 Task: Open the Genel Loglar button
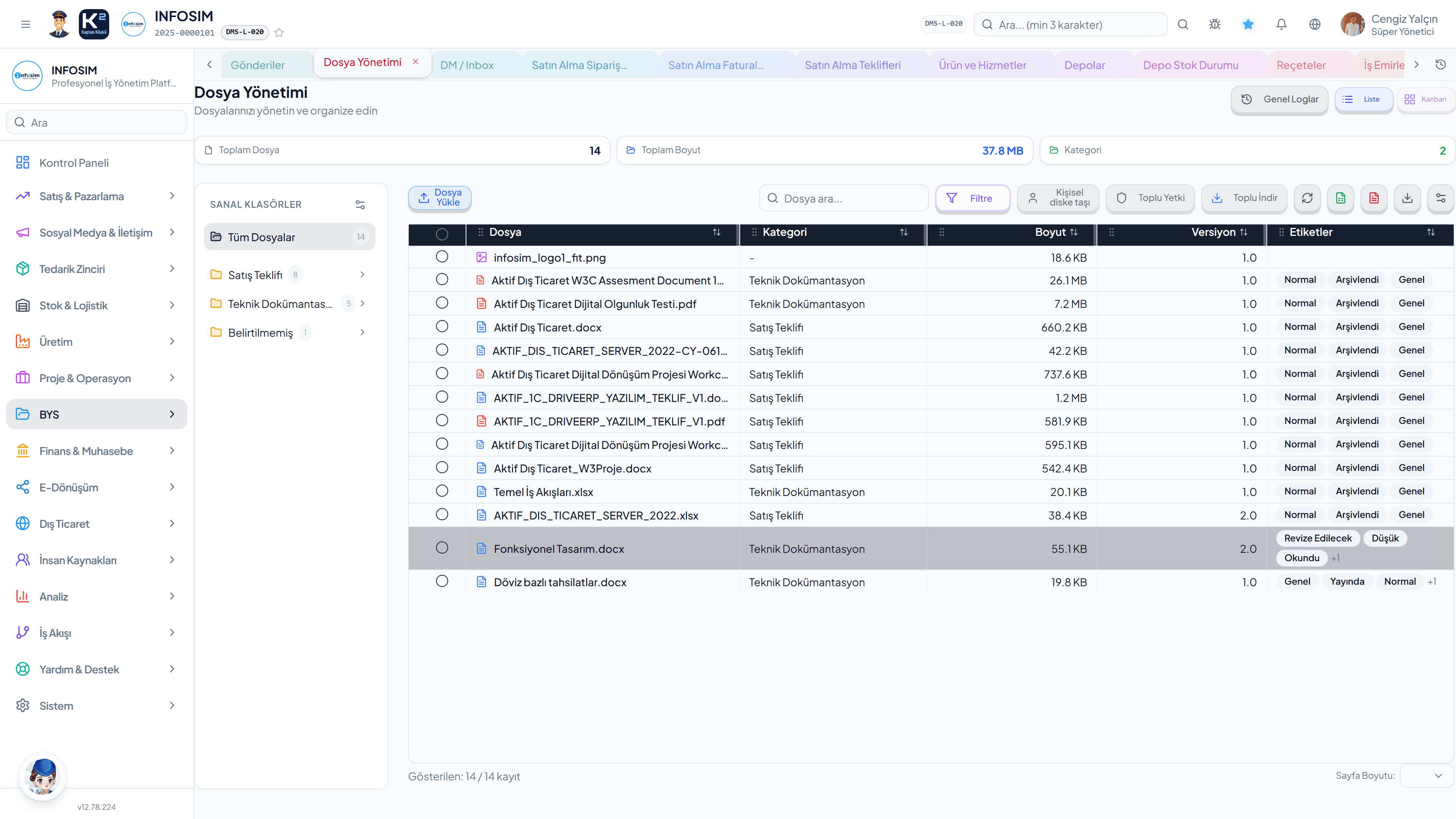[1279, 99]
